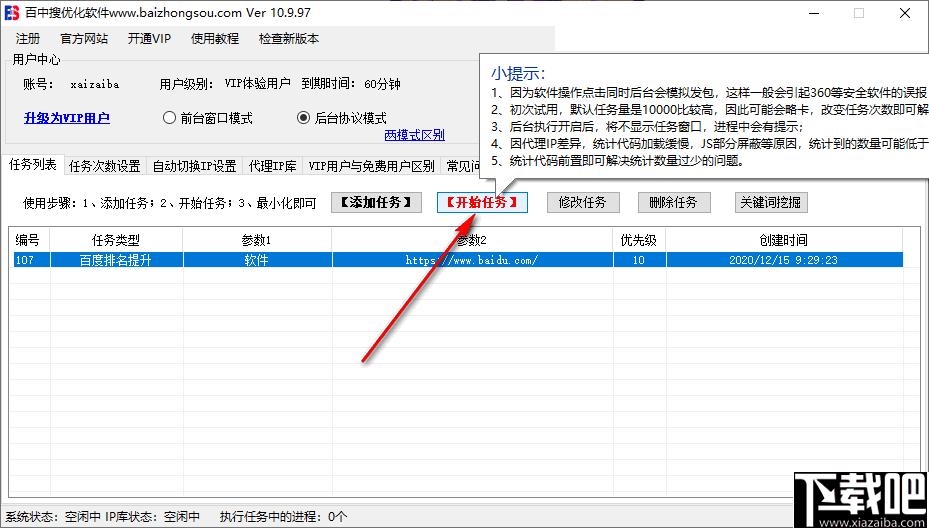Click 执行任务中的进程: 0个 status text
Image resolution: width=929 pixels, height=528 pixels.
283,516
